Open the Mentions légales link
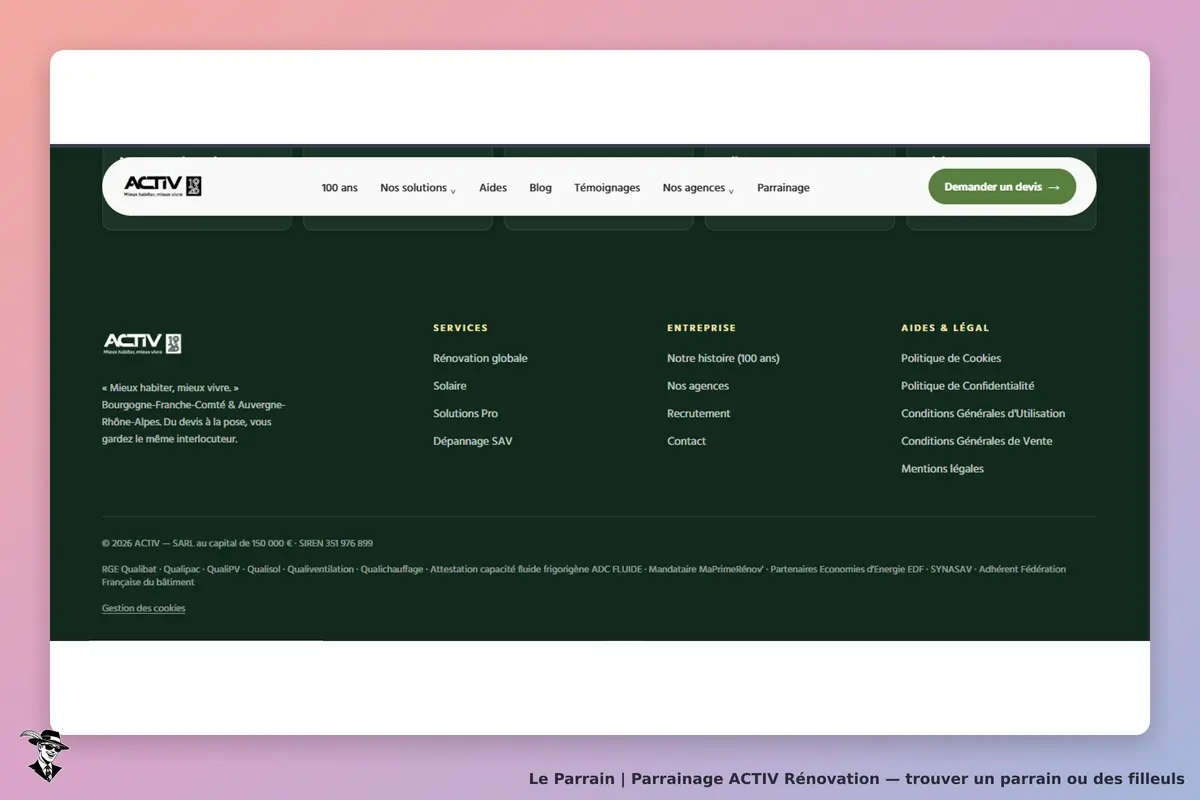 click(x=942, y=469)
